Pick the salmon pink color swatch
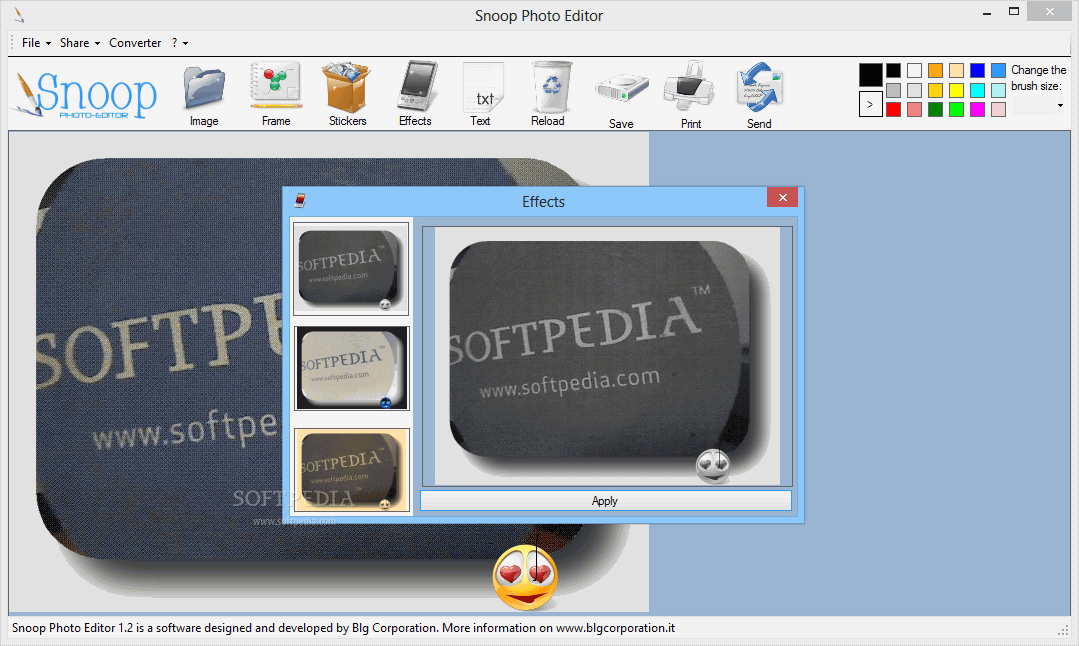This screenshot has width=1079, height=646. pos(915,109)
